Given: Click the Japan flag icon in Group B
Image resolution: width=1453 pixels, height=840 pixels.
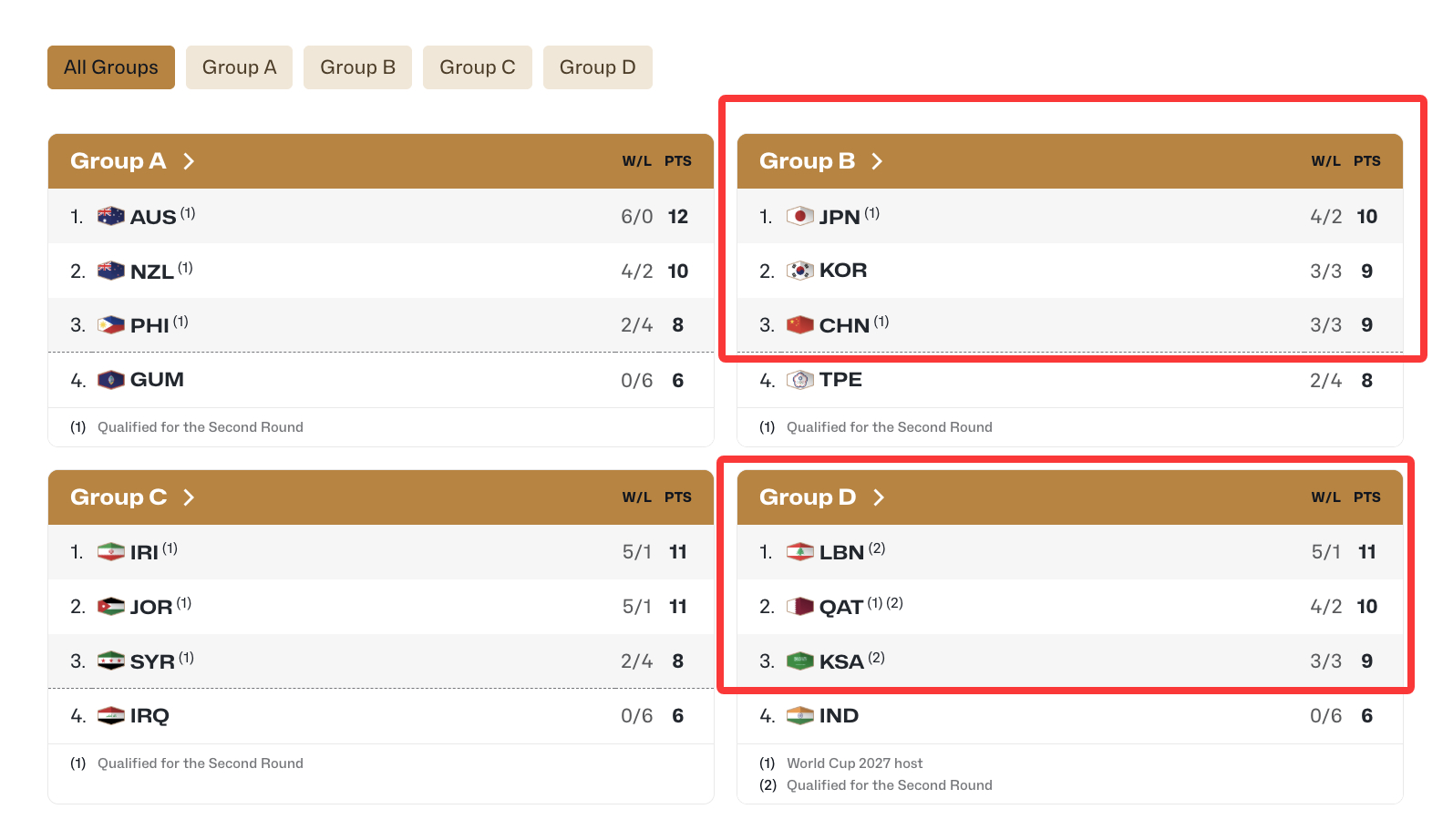Looking at the screenshot, I should pyautogui.click(x=799, y=216).
